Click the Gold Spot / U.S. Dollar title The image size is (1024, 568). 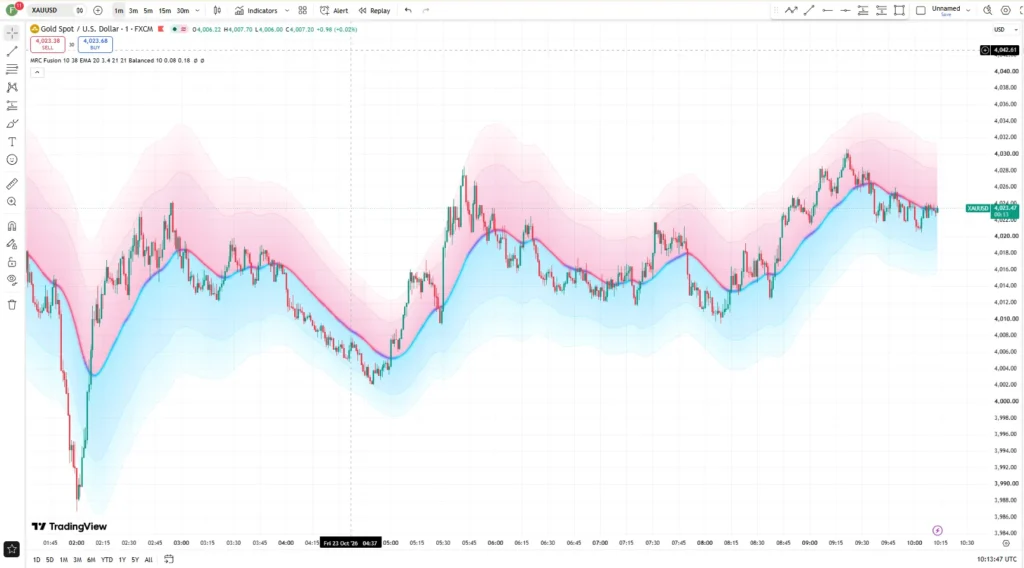[96, 29]
